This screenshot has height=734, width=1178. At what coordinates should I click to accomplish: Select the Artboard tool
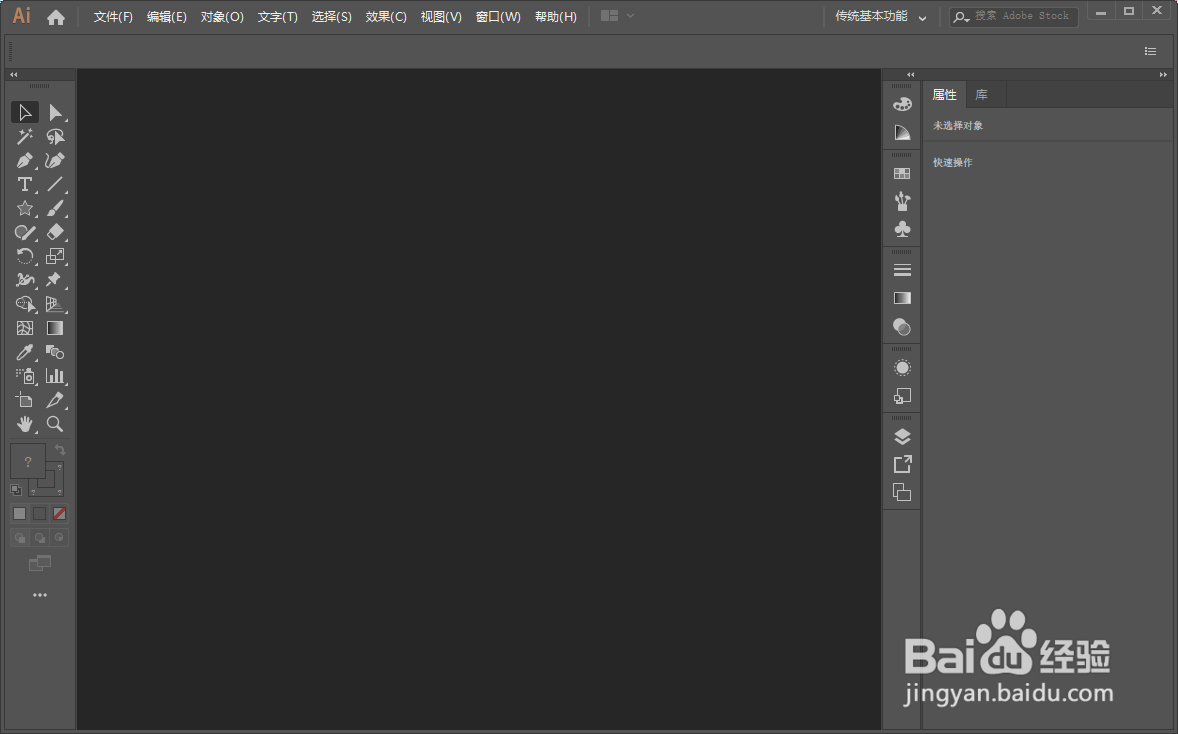point(25,400)
